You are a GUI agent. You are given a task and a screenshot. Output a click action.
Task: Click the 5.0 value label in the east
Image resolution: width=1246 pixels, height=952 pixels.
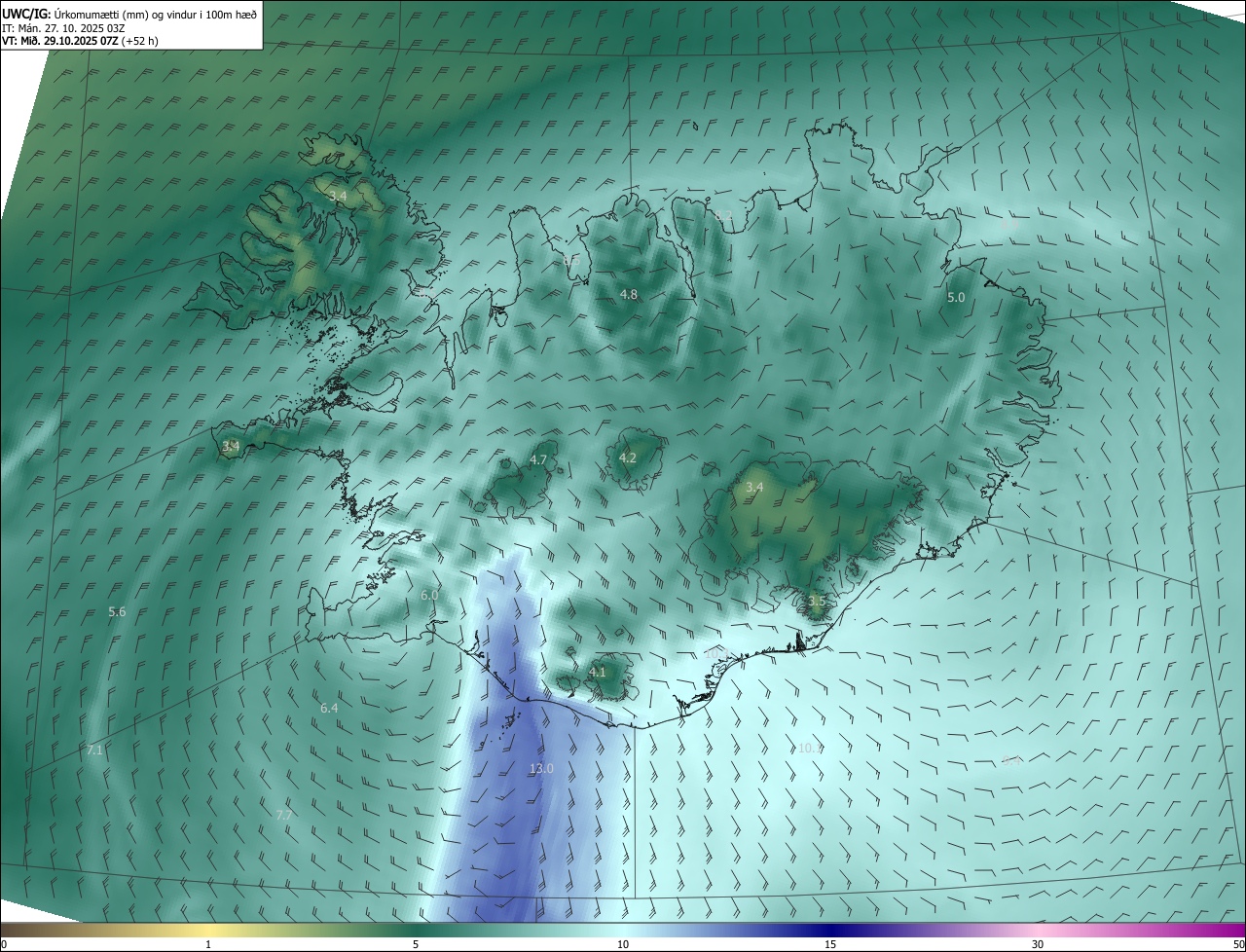click(x=956, y=298)
